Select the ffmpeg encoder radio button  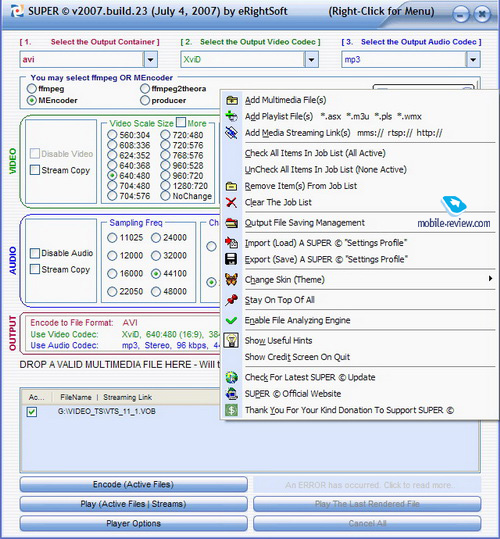(32, 89)
